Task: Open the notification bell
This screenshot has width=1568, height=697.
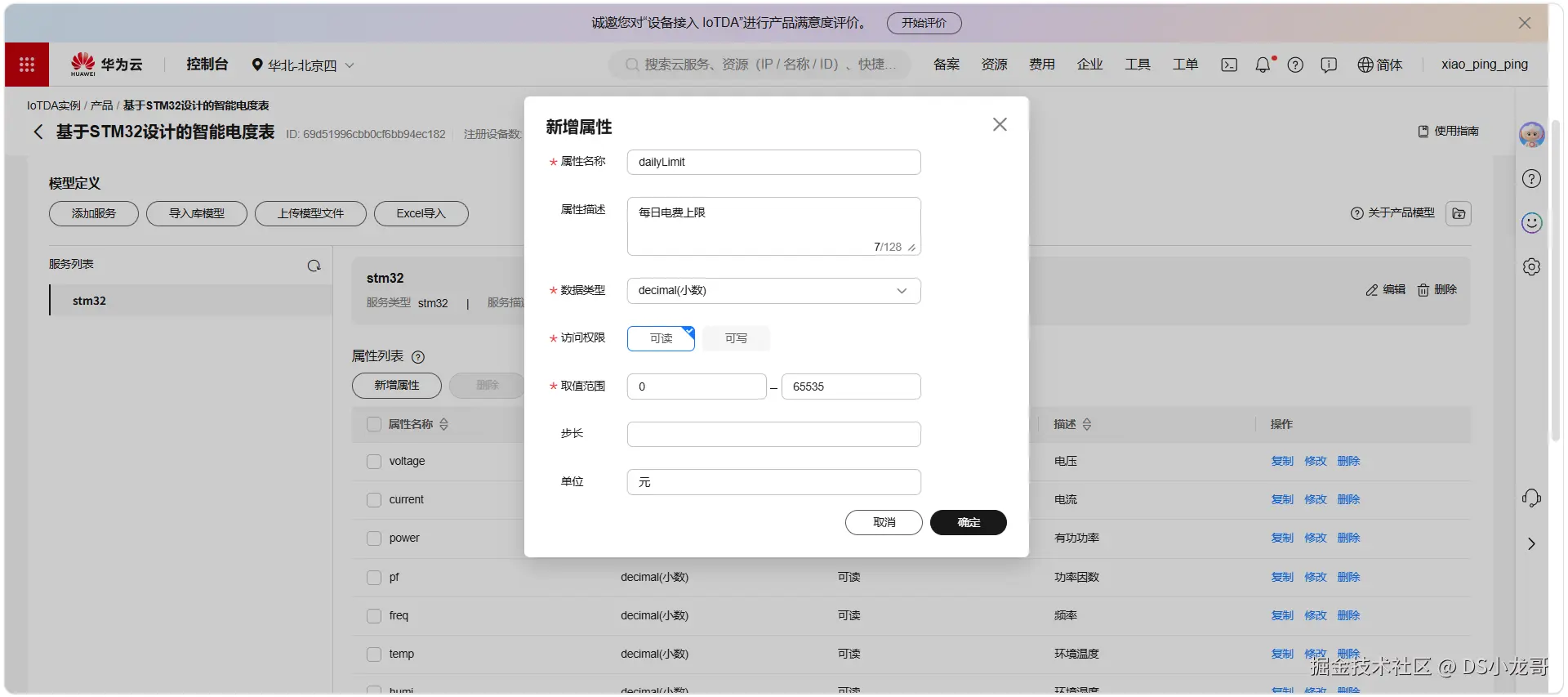Action: (x=1263, y=65)
